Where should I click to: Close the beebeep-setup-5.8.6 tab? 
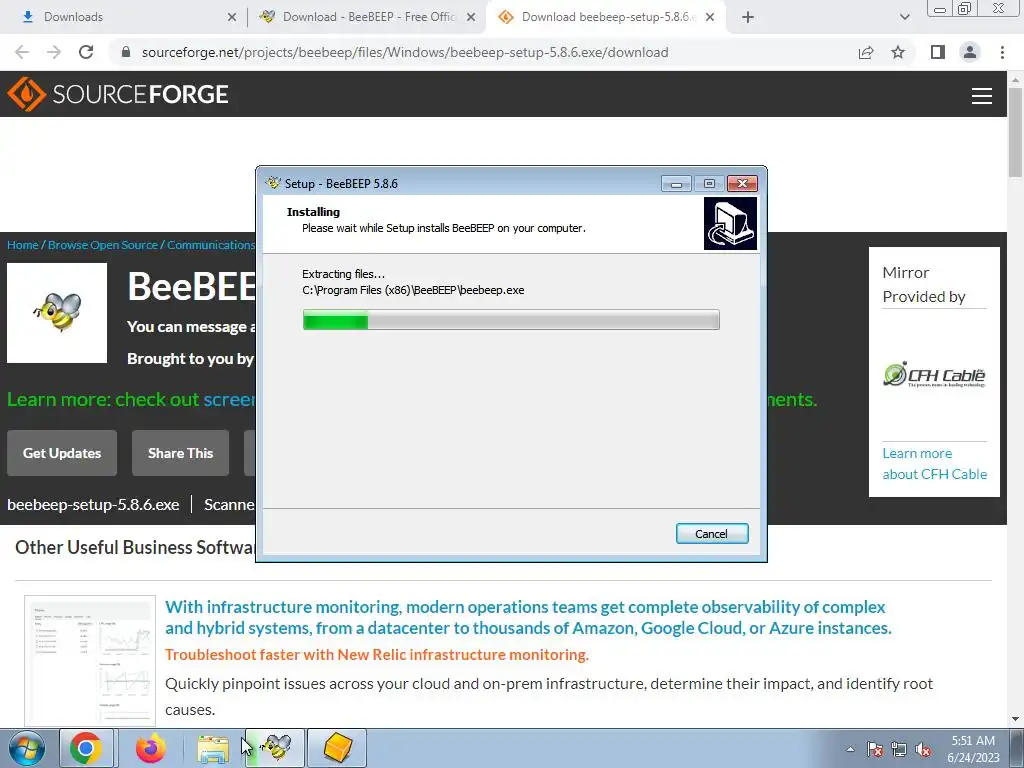click(710, 17)
